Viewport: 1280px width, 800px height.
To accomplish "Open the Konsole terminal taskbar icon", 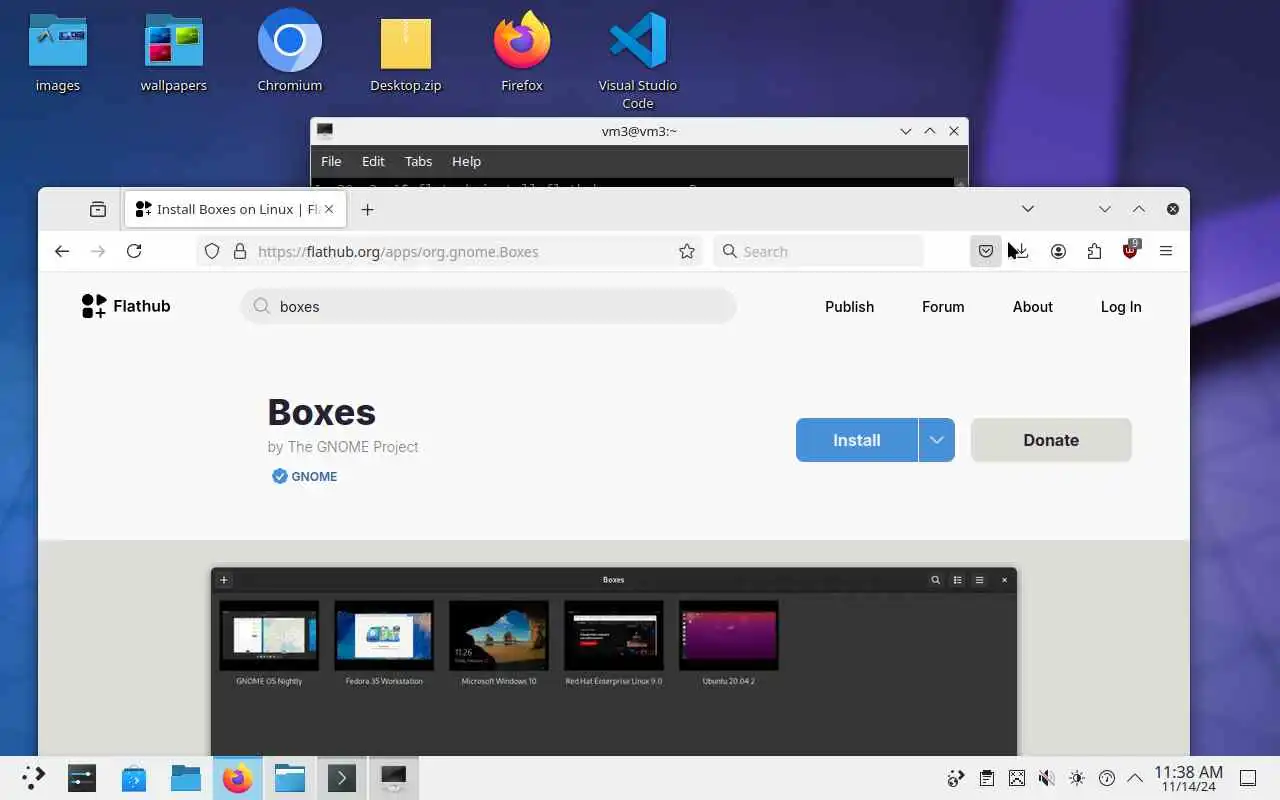I will point(342,778).
